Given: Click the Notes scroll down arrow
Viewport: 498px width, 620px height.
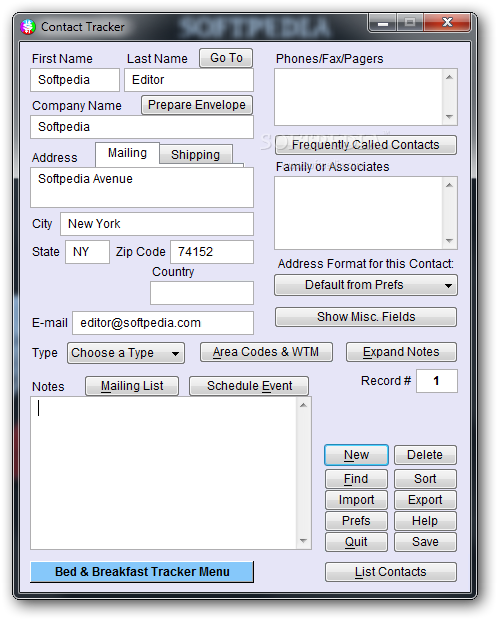Looking at the screenshot, I should [303, 541].
